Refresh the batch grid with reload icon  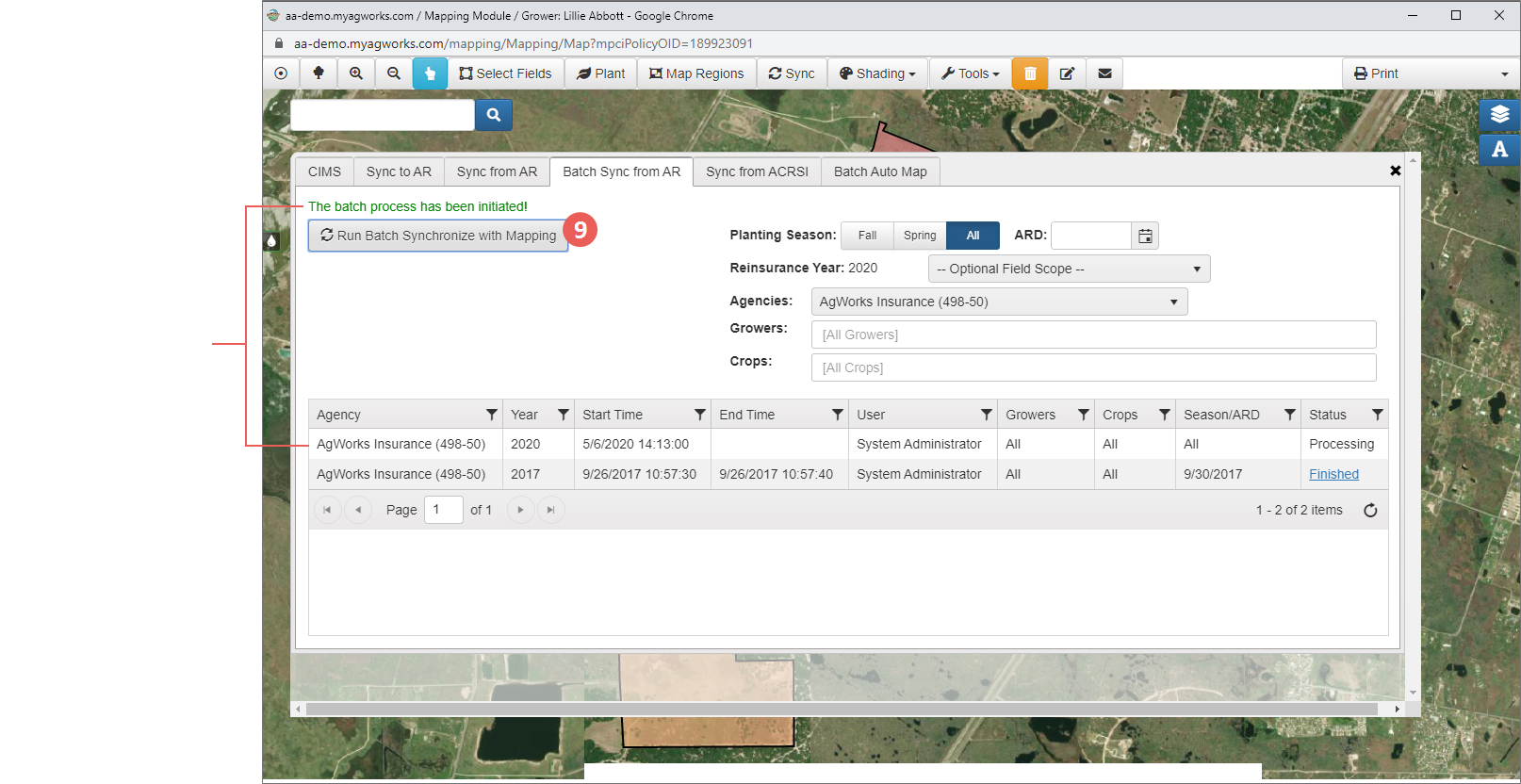coord(1370,510)
